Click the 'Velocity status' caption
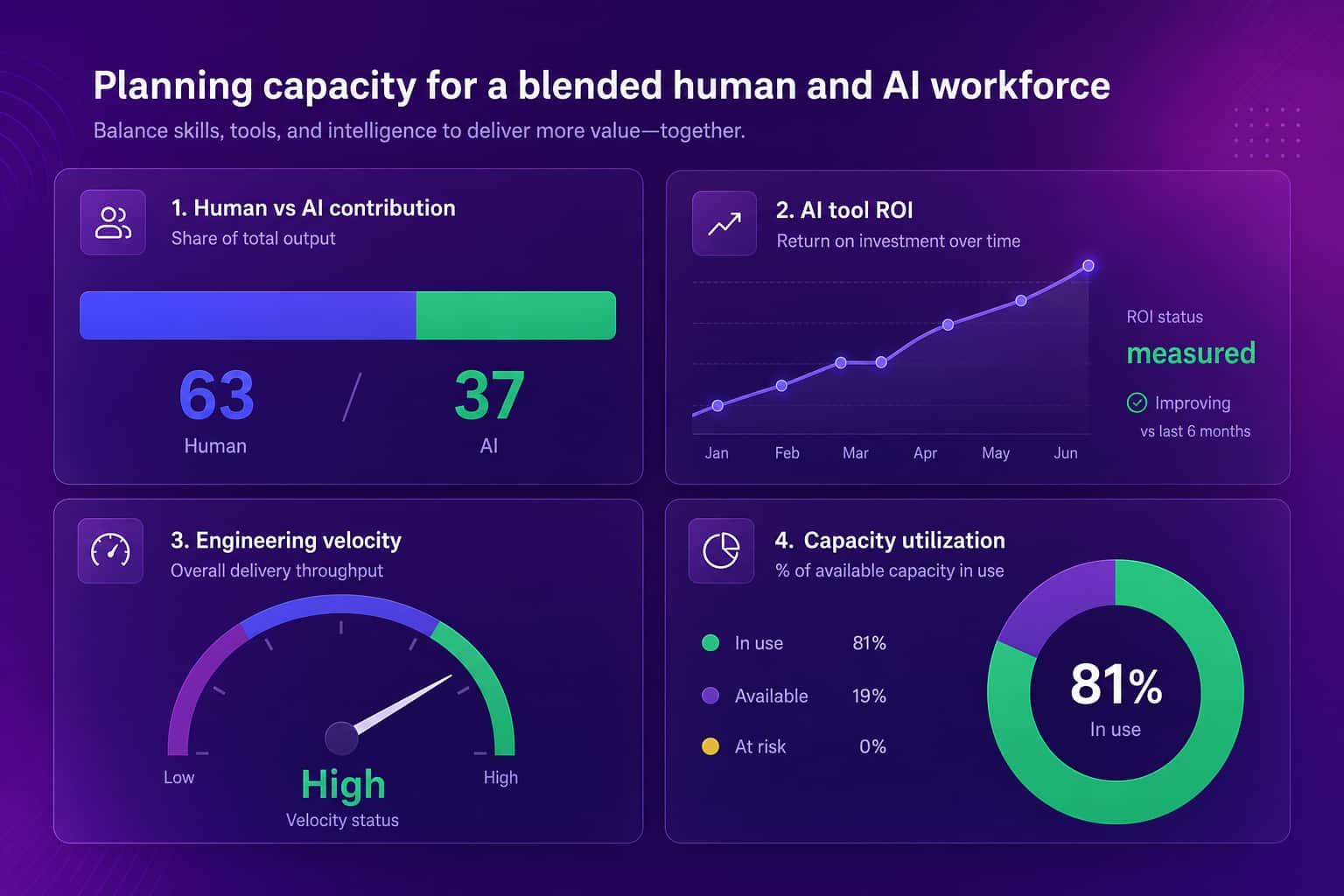 pyautogui.click(x=342, y=820)
